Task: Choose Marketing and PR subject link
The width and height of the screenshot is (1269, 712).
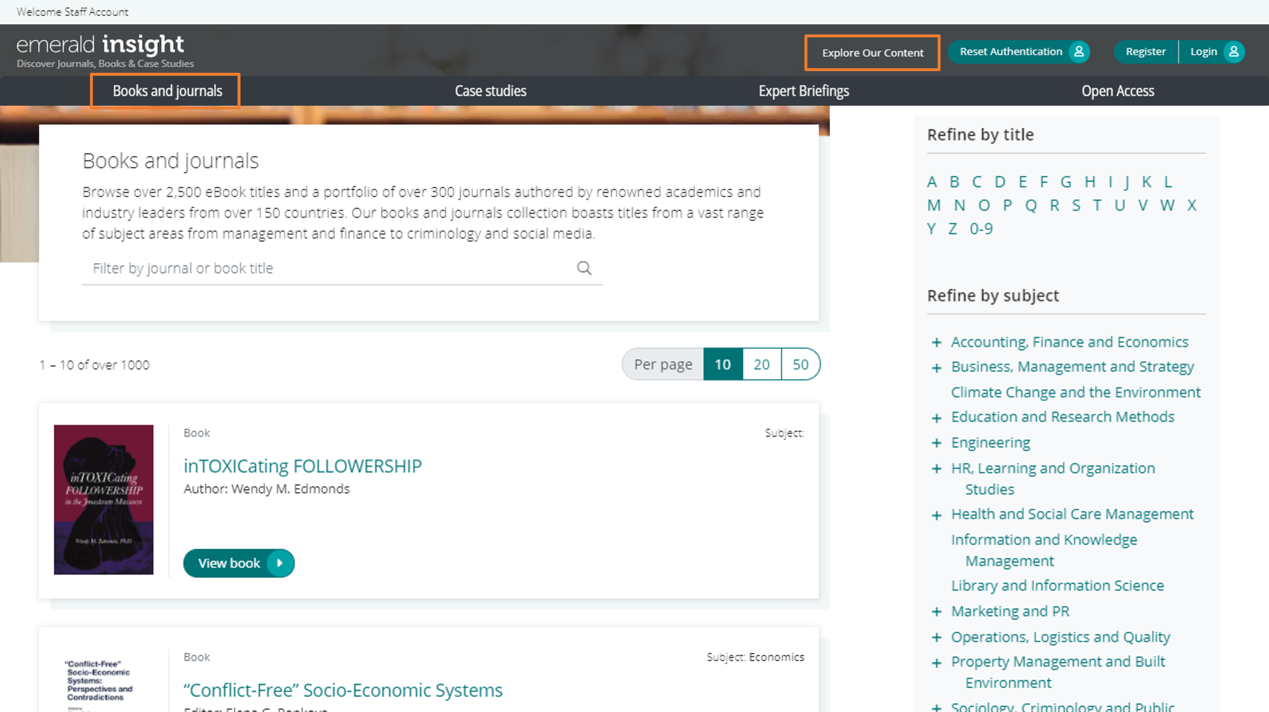Action: (x=1010, y=611)
